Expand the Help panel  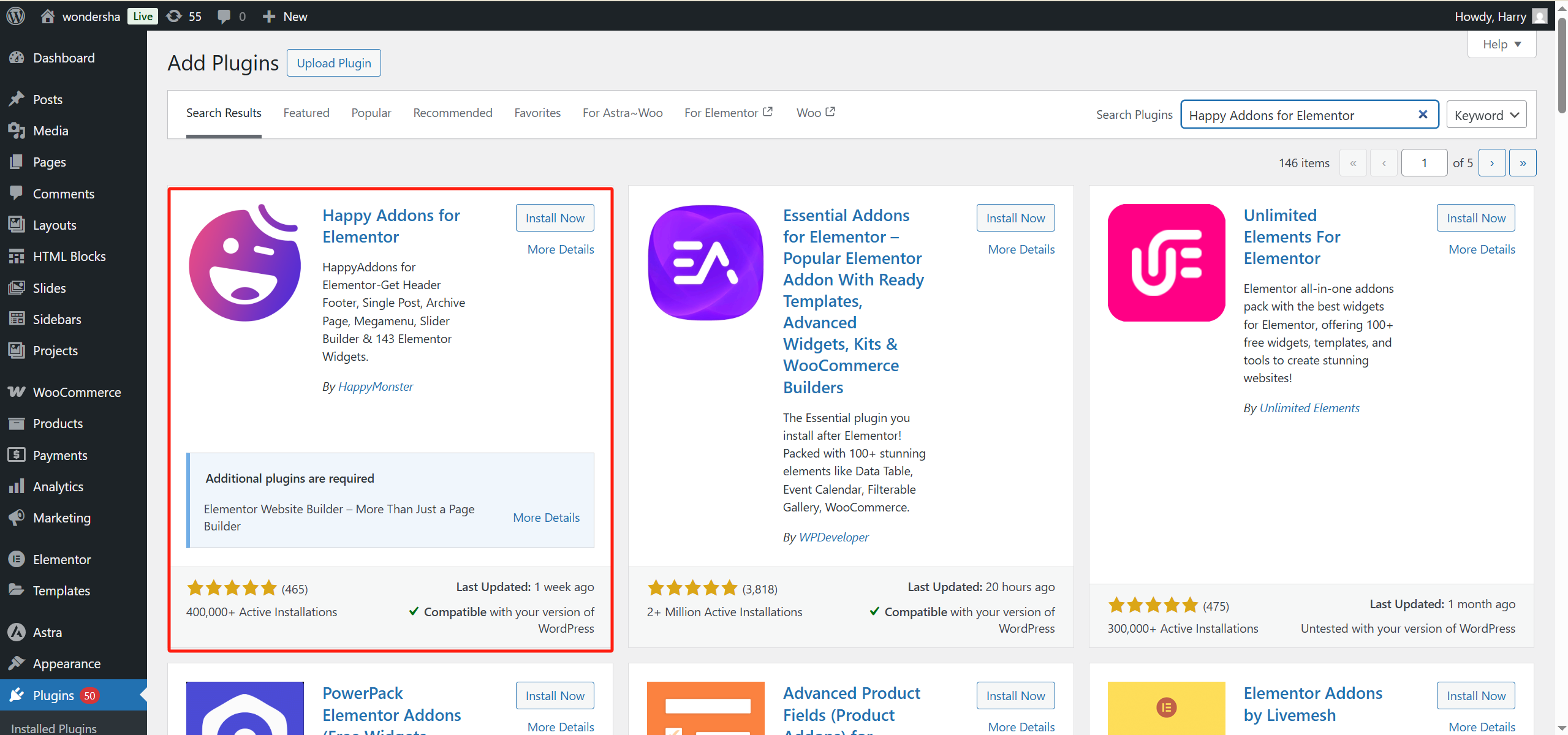pos(1501,43)
